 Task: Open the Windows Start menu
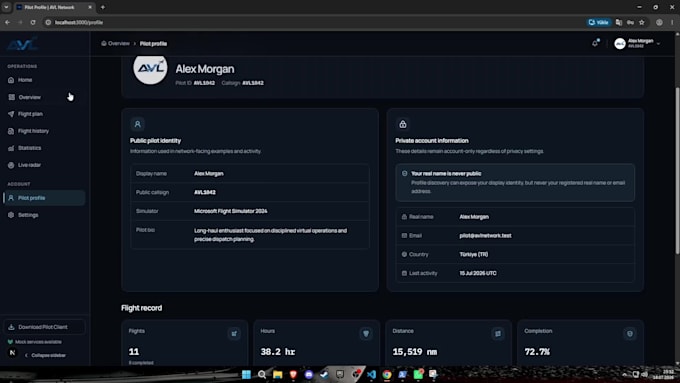coord(246,374)
